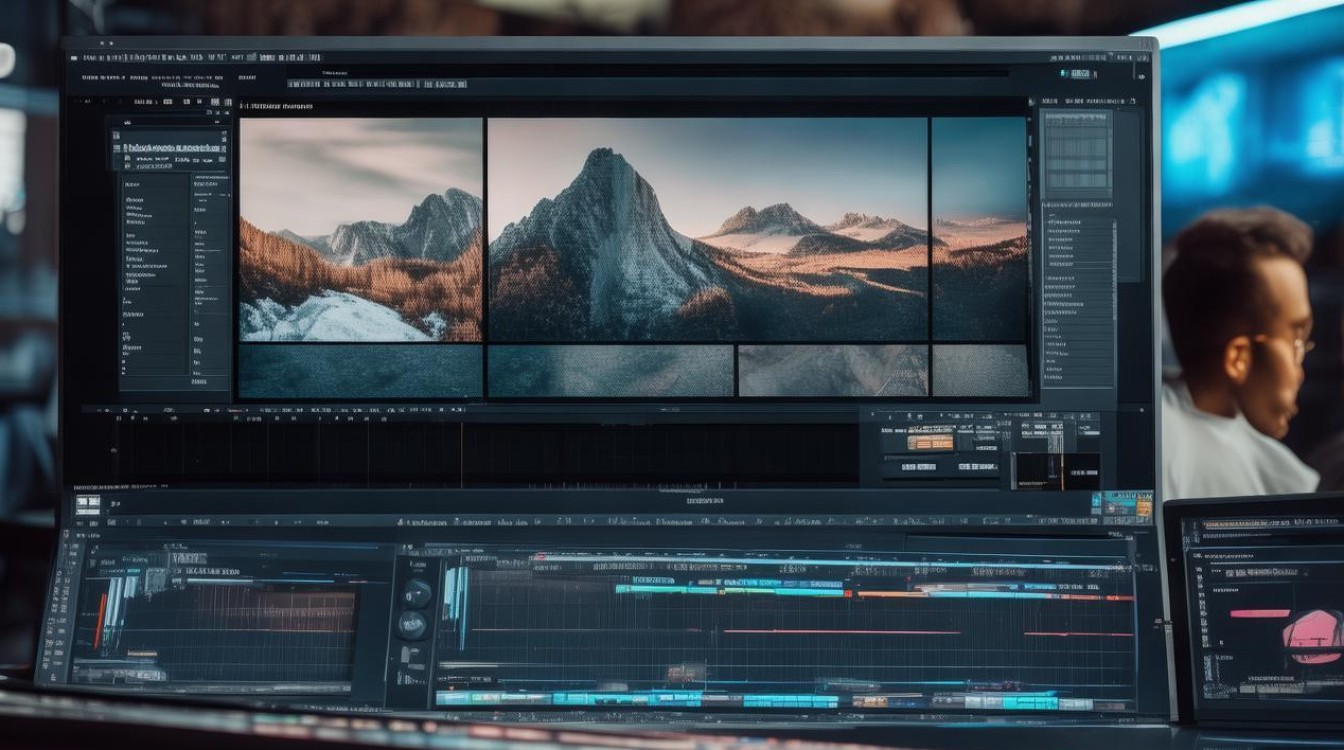
Task: Select the orange clip on upper timeline track
Action: click(x=893, y=594)
